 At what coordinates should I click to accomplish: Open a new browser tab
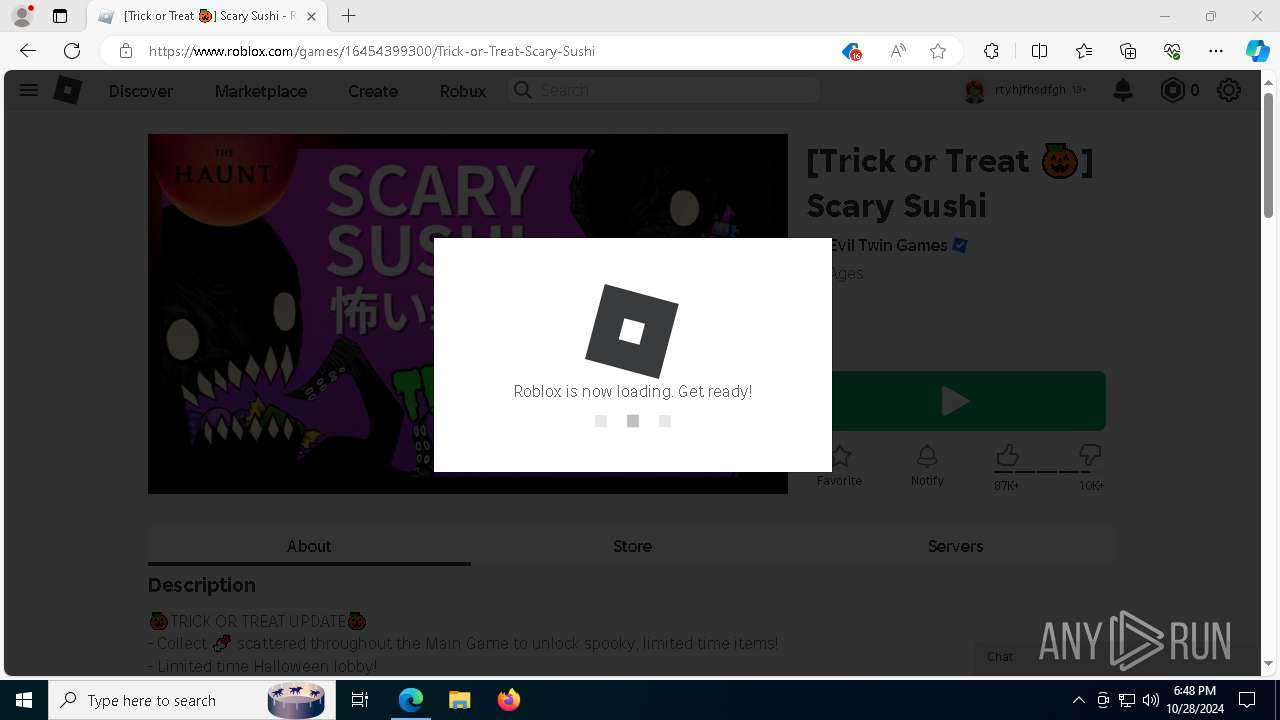[x=348, y=16]
